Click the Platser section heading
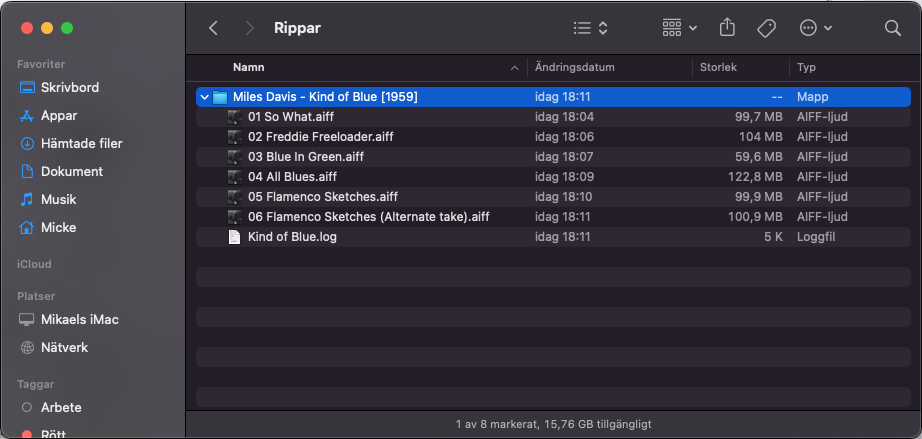922x439 pixels. click(36, 296)
